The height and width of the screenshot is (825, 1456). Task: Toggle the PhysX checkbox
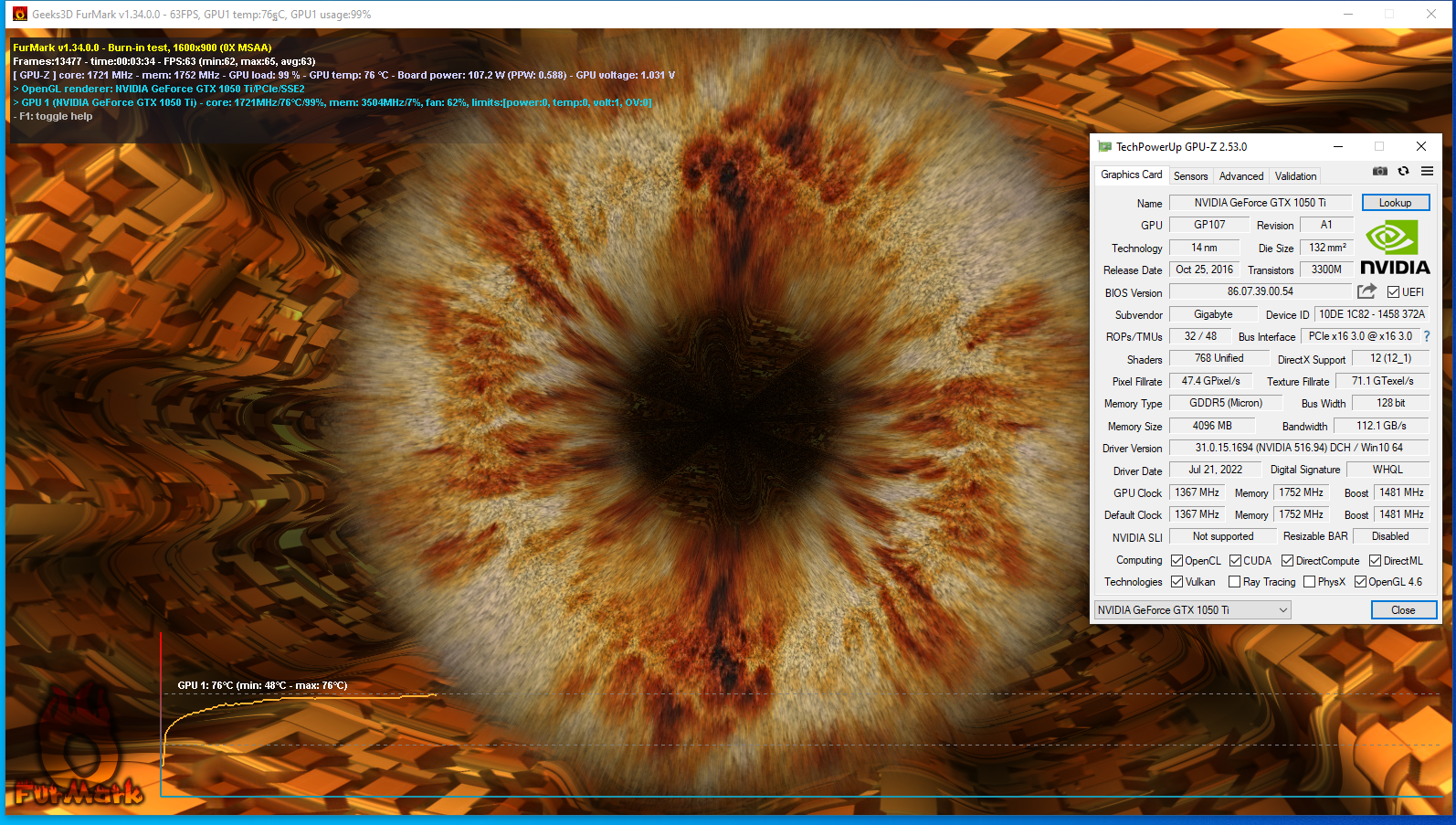[x=1309, y=582]
